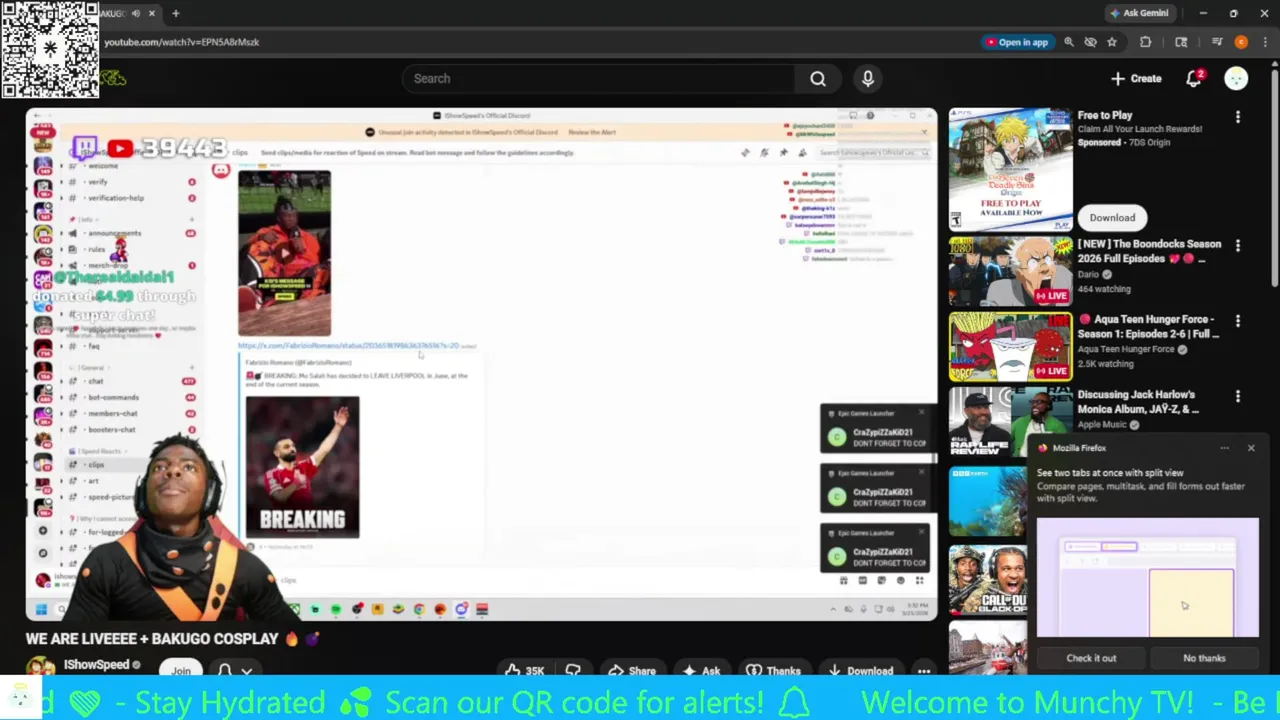Expand the notification bell dropdown for IShowSpeed
Screen dimensions: 1280x720
pyautogui.click(x=234, y=671)
